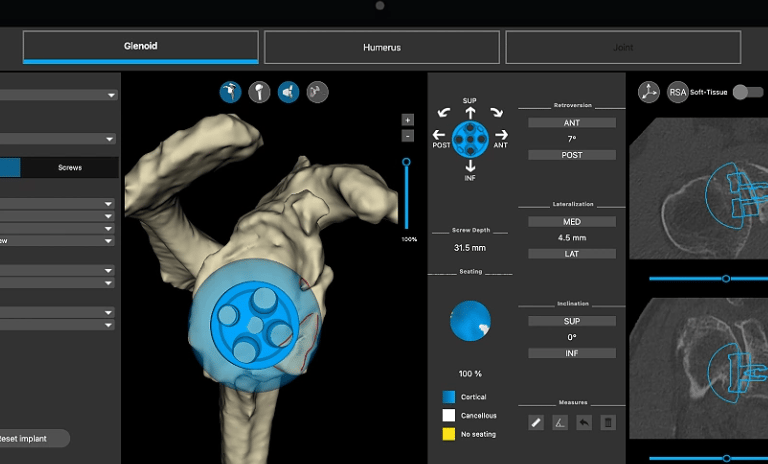Viewport: 768px width, 464px height.
Task: Open the Humerus tab
Action: pos(382,47)
